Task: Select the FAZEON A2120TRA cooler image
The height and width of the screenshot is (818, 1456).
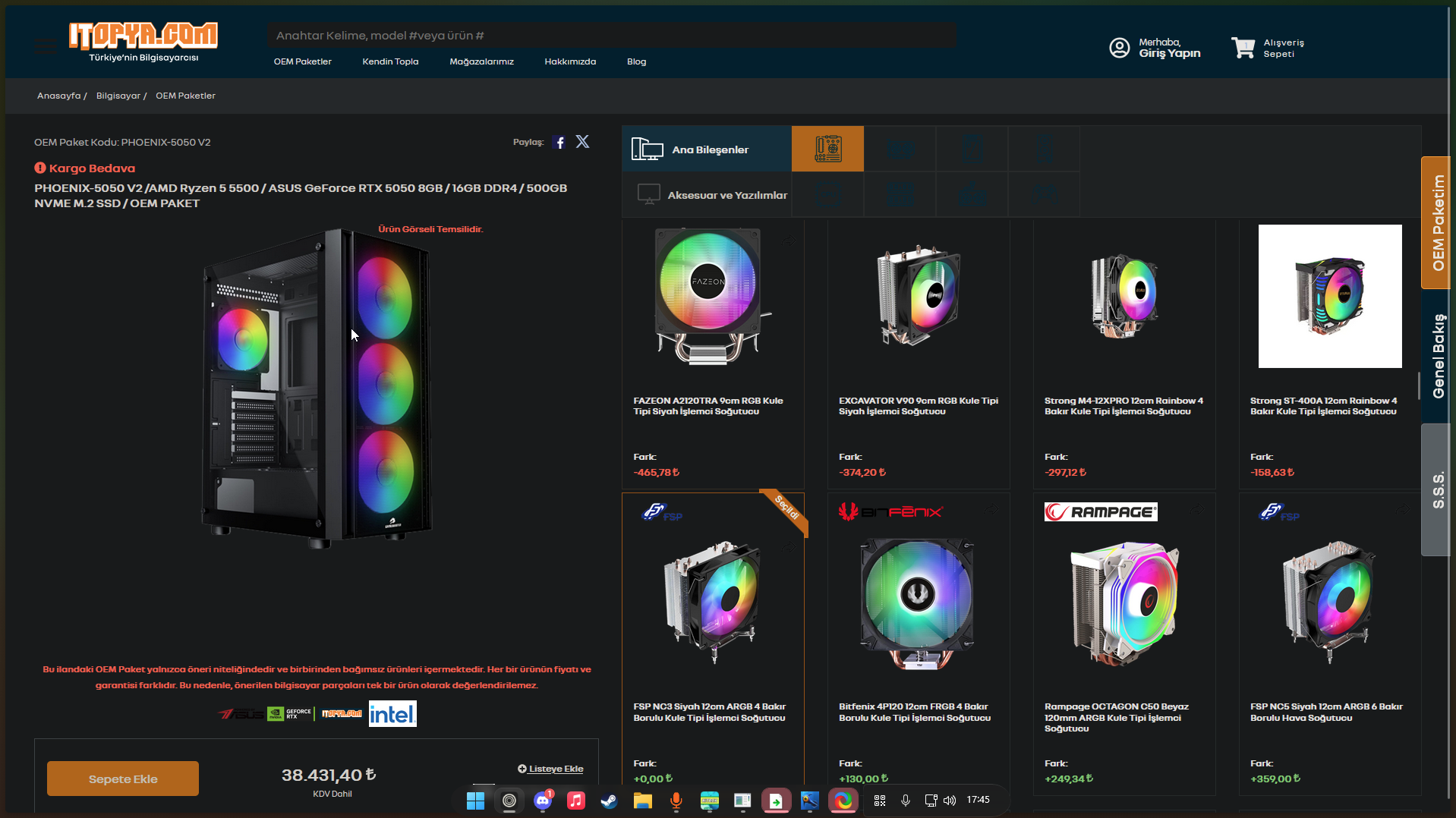Action: (713, 296)
